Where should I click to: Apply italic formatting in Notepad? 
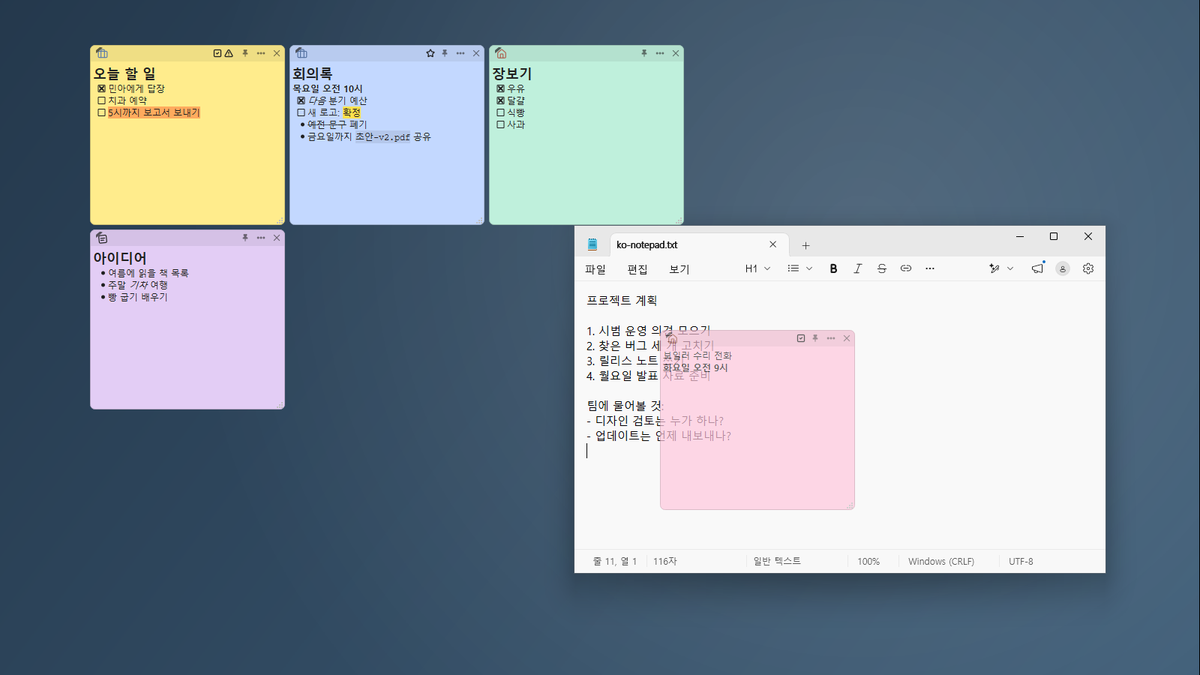857,269
